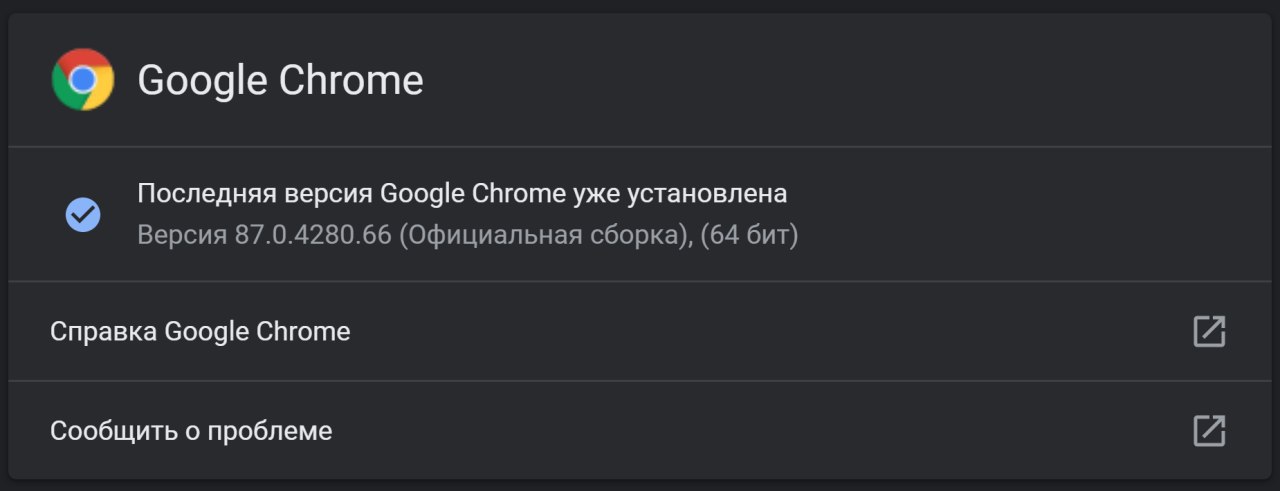
Task: Click the Последняя версия Google Chrome уже установлена message
Action: click(462, 194)
